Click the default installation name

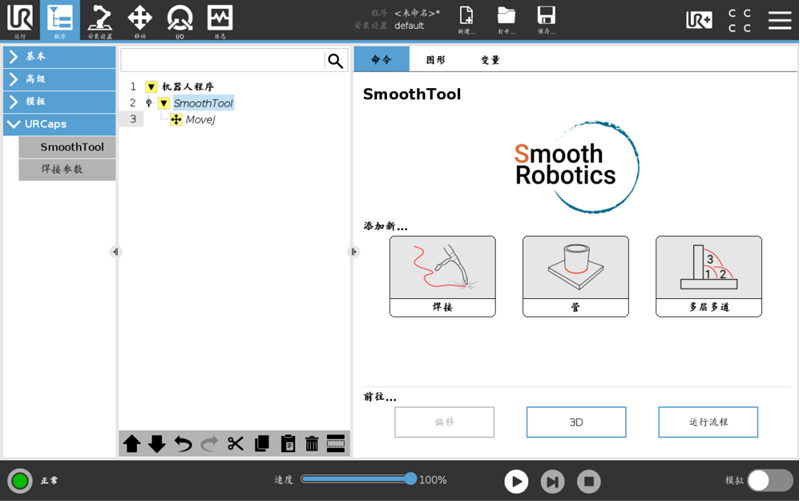tap(409, 26)
